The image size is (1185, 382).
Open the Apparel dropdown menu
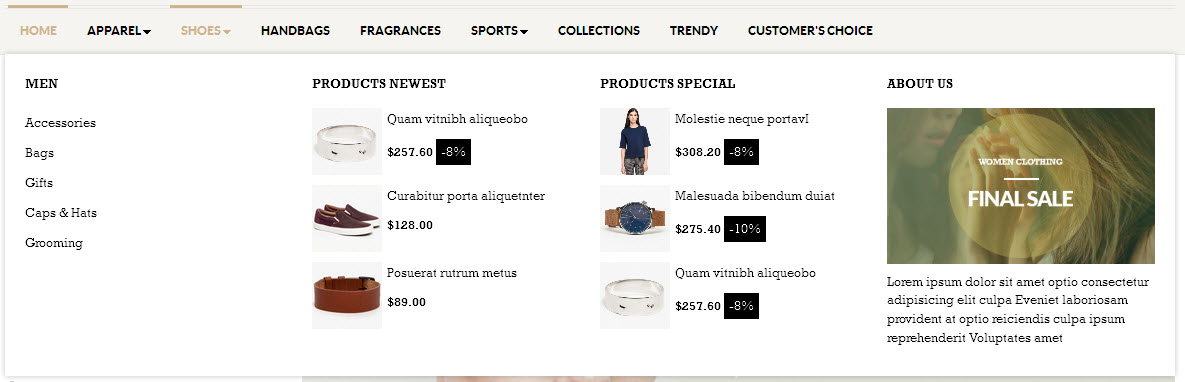(119, 31)
